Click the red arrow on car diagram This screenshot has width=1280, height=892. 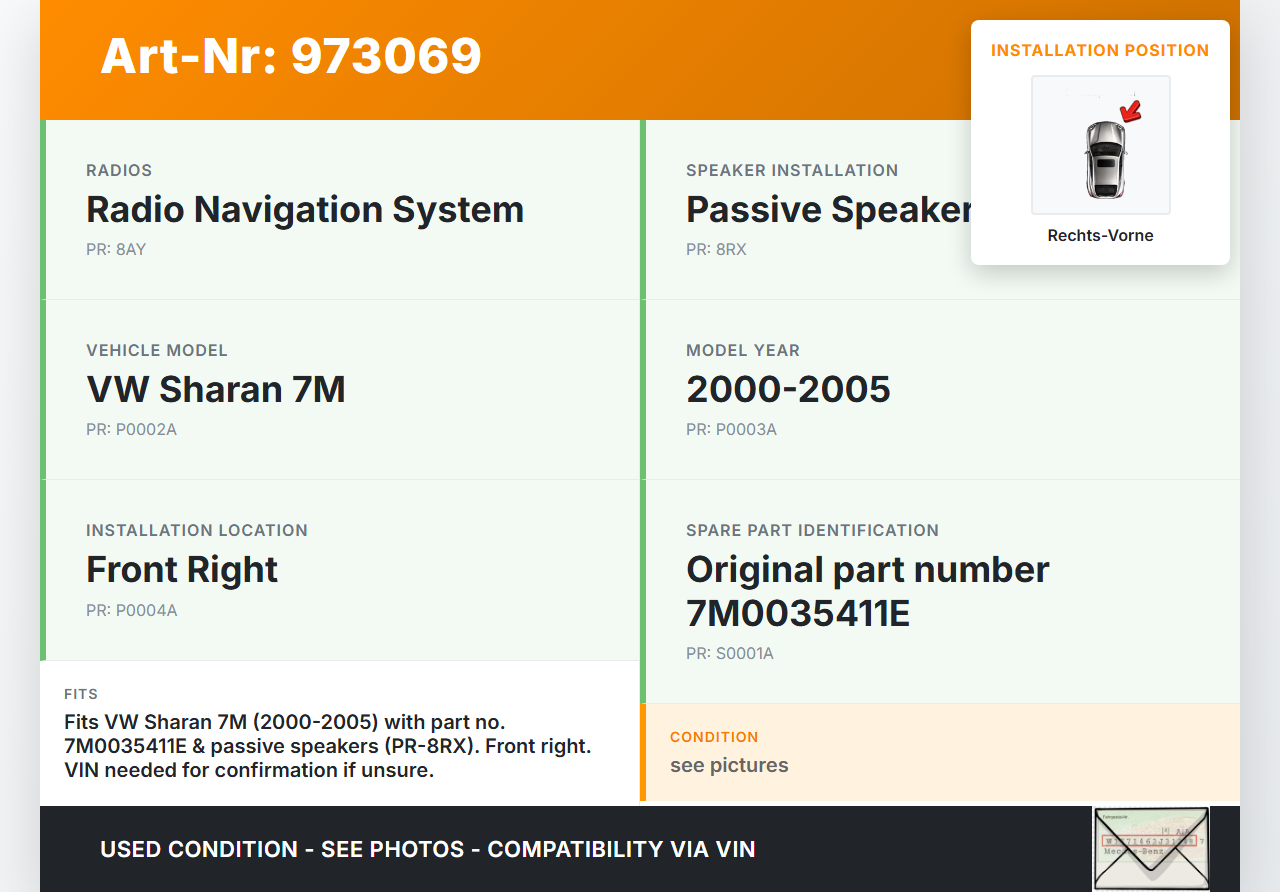pyautogui.click(x=1131, y=111)
